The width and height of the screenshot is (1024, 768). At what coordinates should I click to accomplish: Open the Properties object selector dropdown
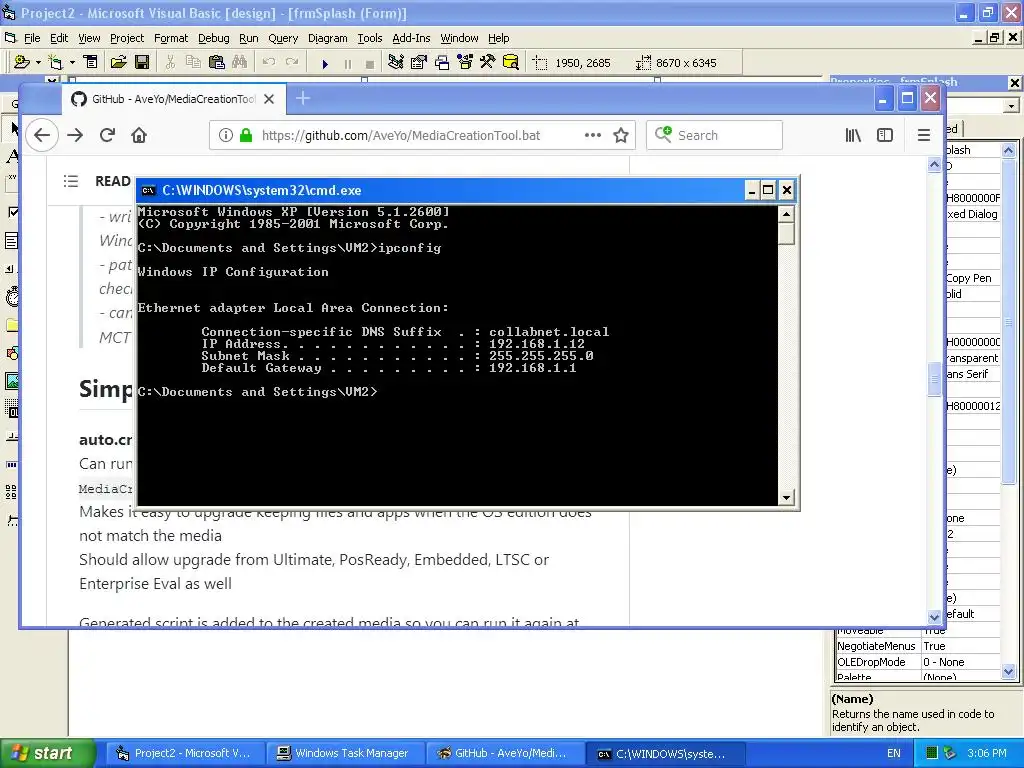1012,105
